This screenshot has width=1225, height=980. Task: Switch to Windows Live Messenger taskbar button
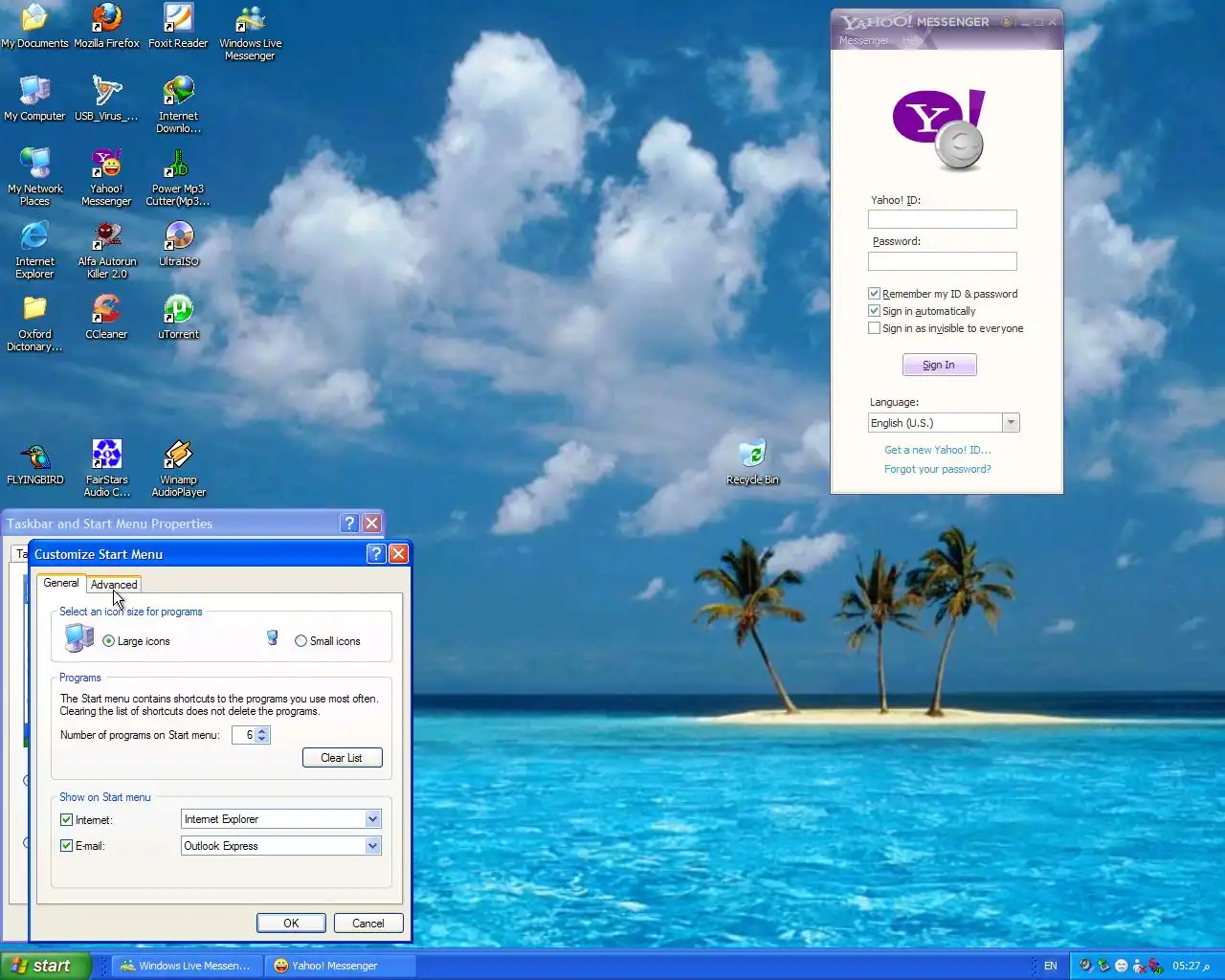coord(186,966)
